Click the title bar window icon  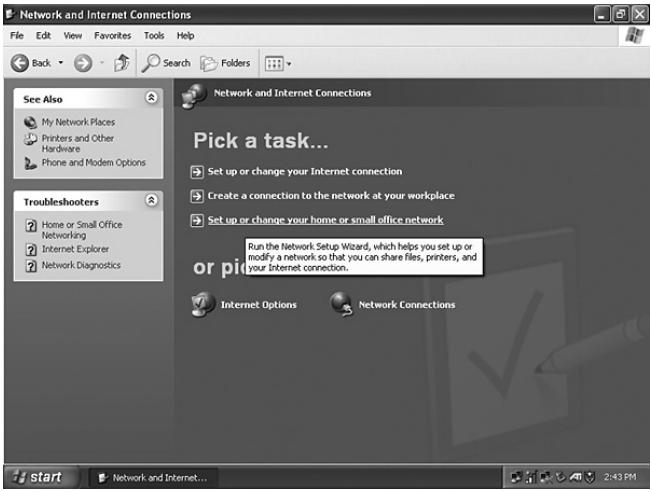pyautogui.click(x=10, y=14)
